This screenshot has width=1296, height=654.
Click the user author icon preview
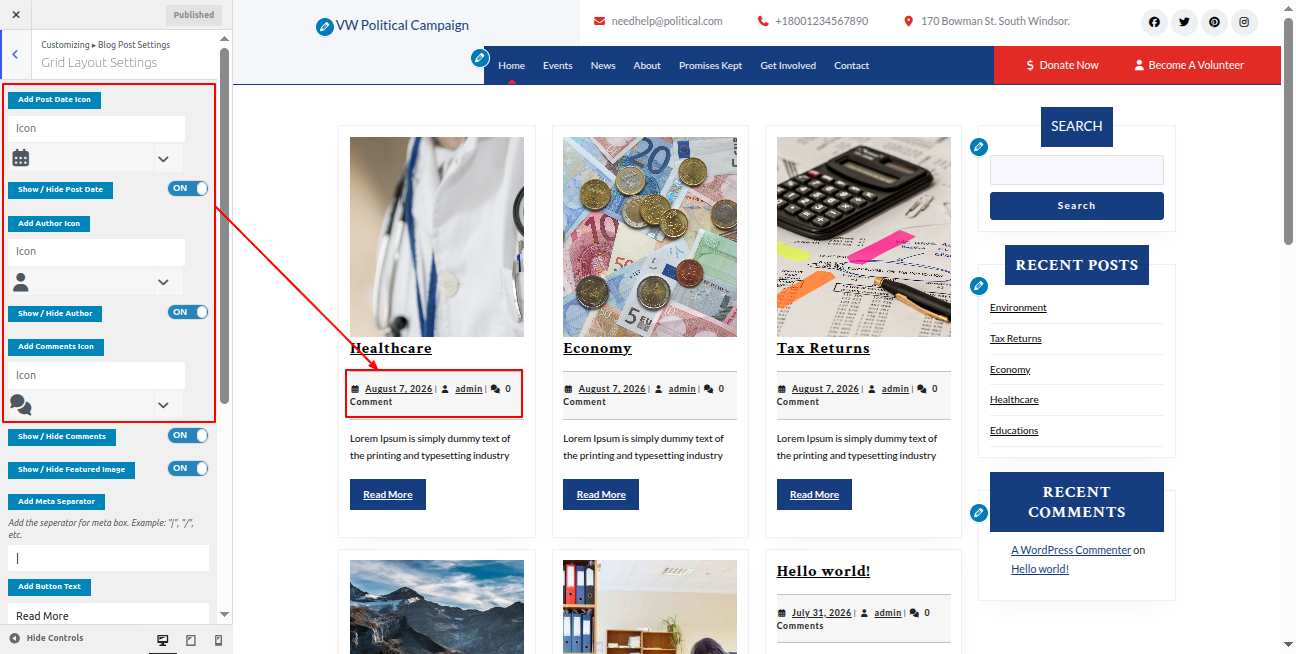pos(21,282)
